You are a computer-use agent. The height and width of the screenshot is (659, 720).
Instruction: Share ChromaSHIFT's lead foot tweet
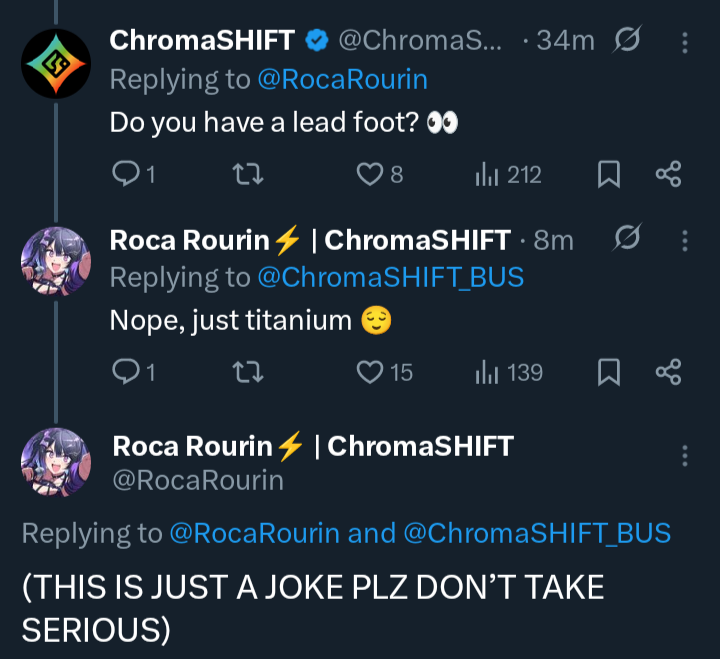[668, 175]
